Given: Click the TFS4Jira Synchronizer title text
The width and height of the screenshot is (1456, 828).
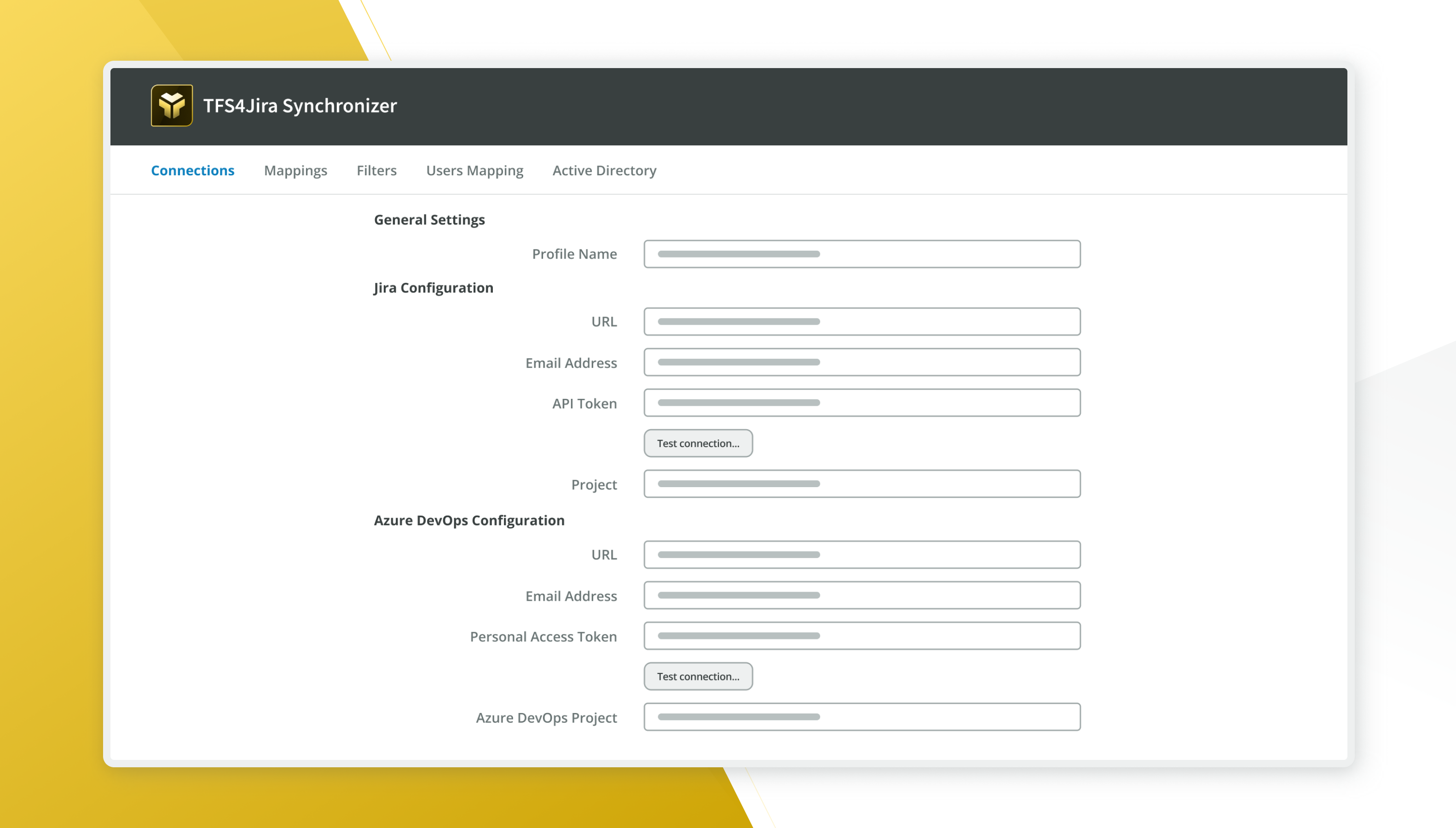Looking at the screenshot, I should click(x=300, y=106).
